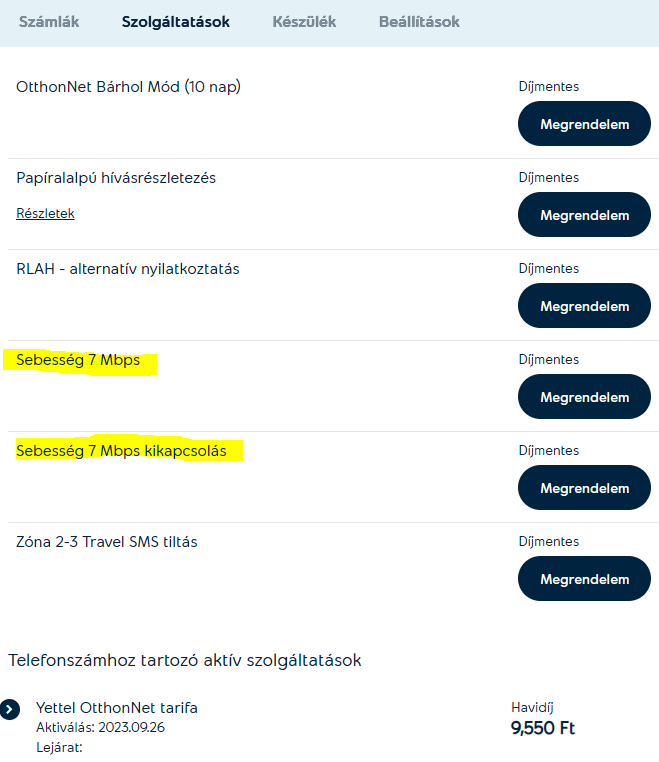Open the Részletek link
The height and width of the screenshot is (762, 659).
coord(45,213)
